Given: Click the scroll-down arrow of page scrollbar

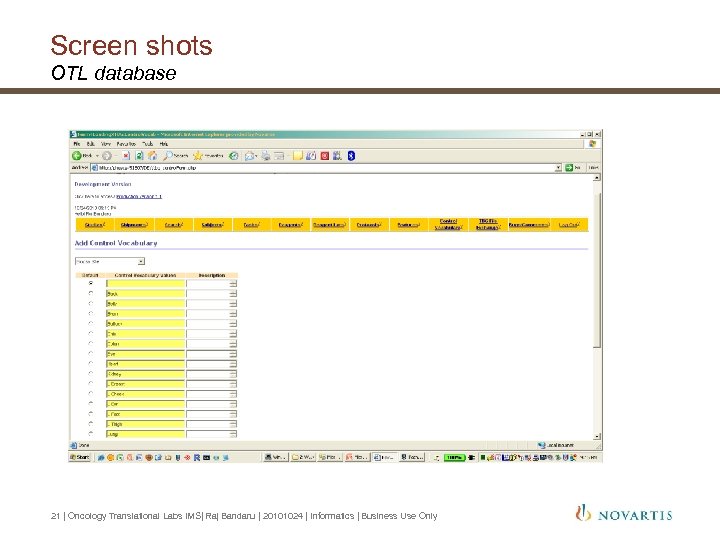Looking at the screenshot, I should (597, 436).
